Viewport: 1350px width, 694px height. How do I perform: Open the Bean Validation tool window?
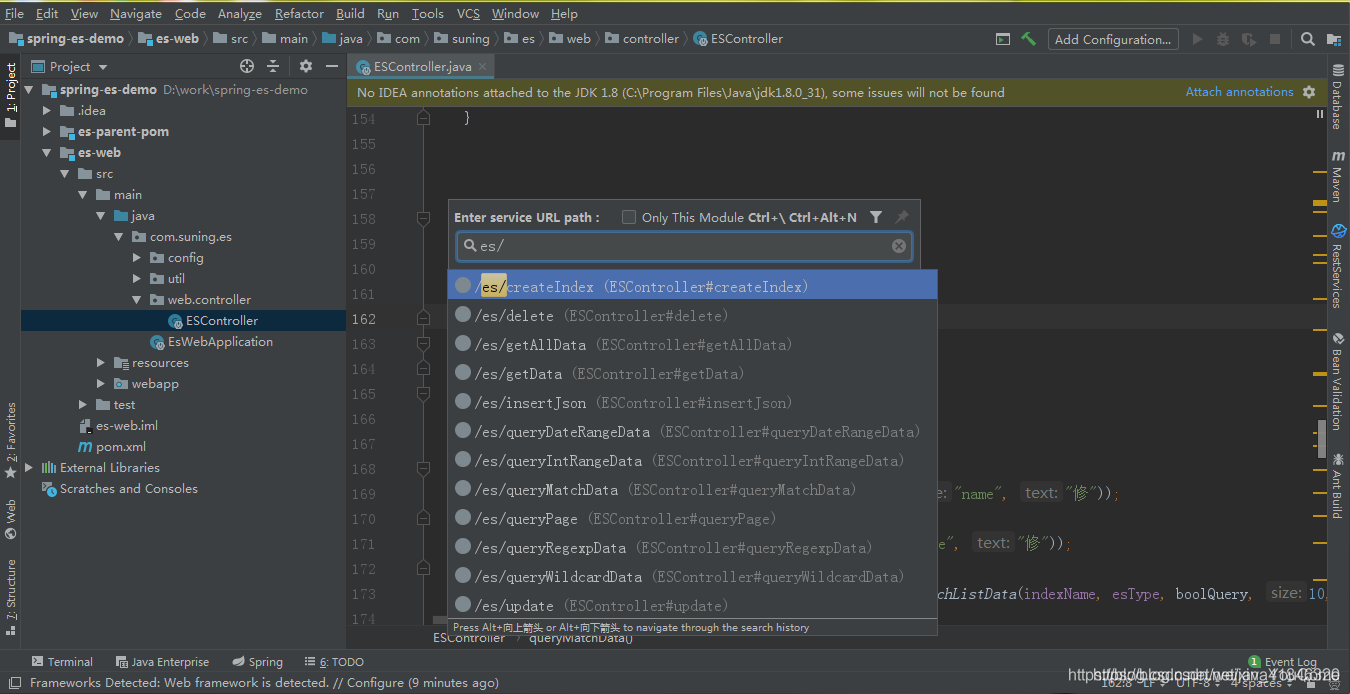pos(1337,382)
